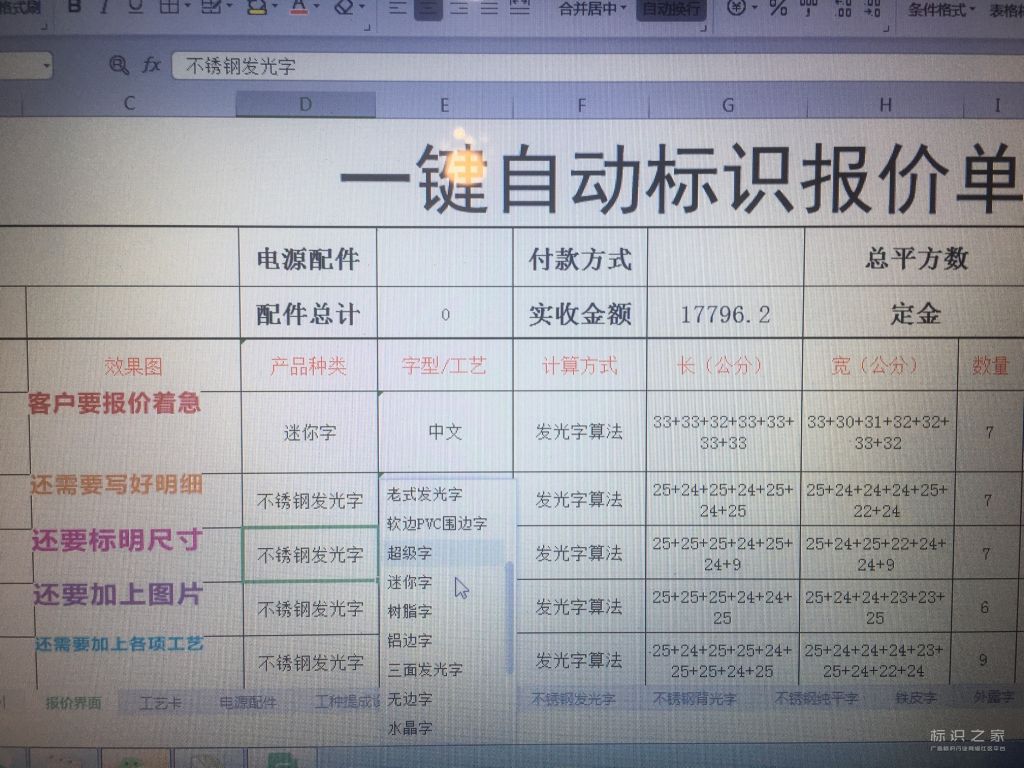Switch to the 不锈钢背光字 sheet tab
1024x768 pixels.
[694, 699]
